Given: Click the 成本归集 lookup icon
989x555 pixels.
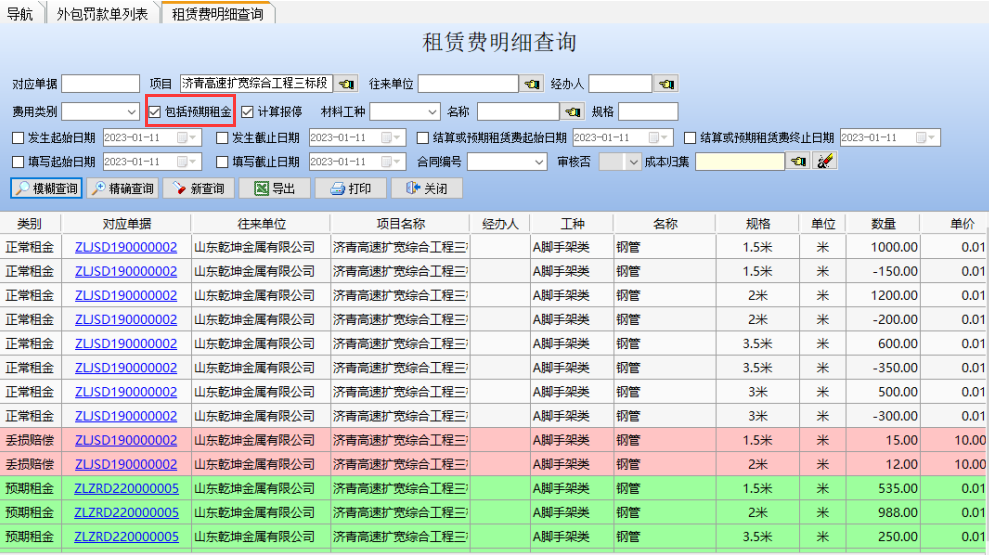Looking at the screenshot, I should [798, 161].
